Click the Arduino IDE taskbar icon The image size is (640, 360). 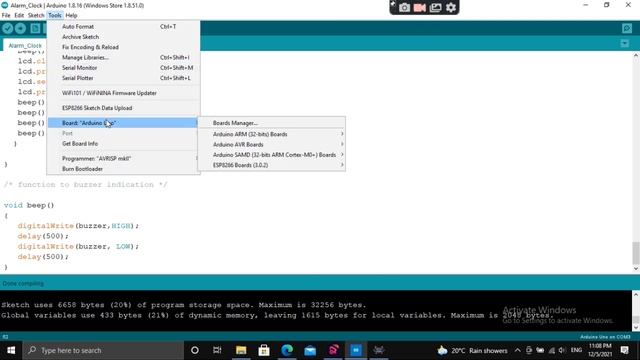[x=356, y=350]
